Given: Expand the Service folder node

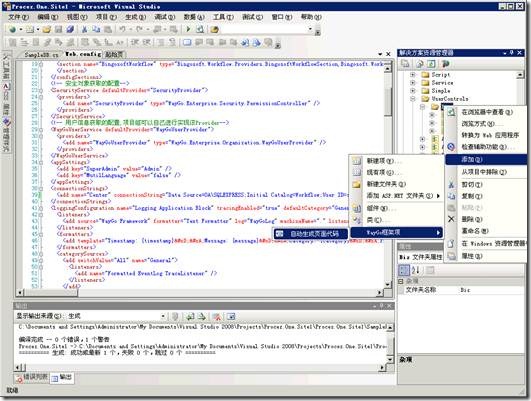Looking at the screenshot, I should pos(412,83).
